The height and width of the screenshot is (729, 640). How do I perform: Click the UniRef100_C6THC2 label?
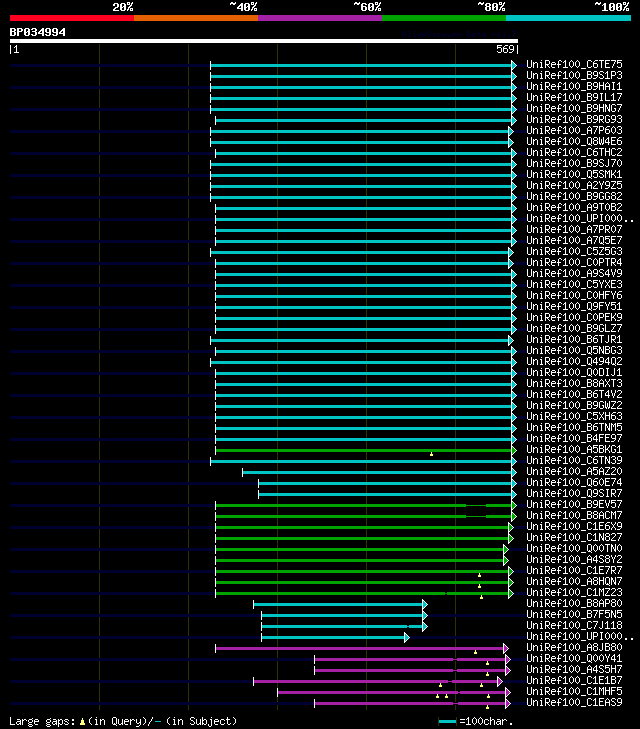(x=574, y=152)
